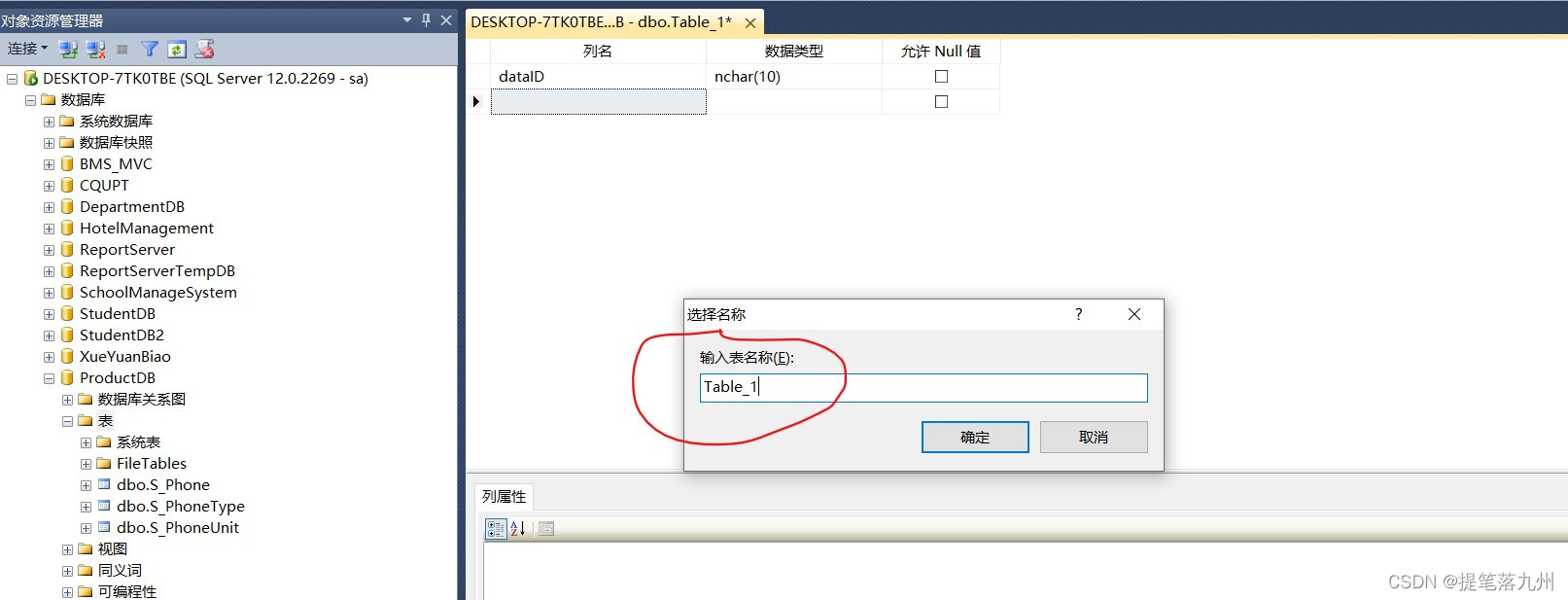Select the ReportServer database

pos(127,249)
